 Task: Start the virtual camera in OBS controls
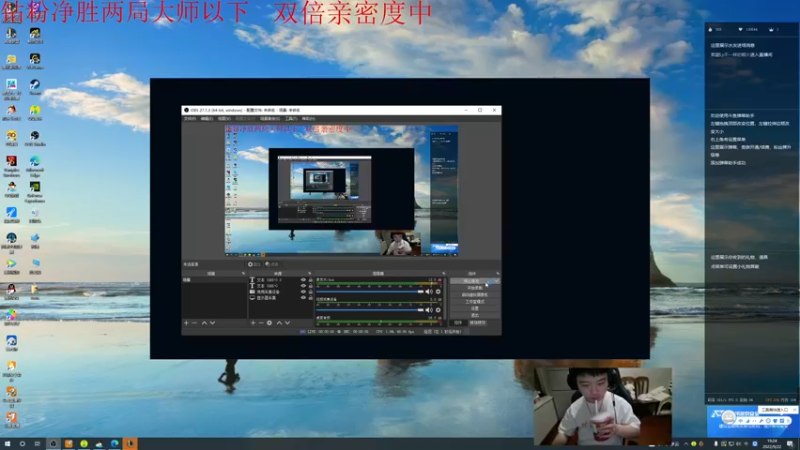click(474, 295)
